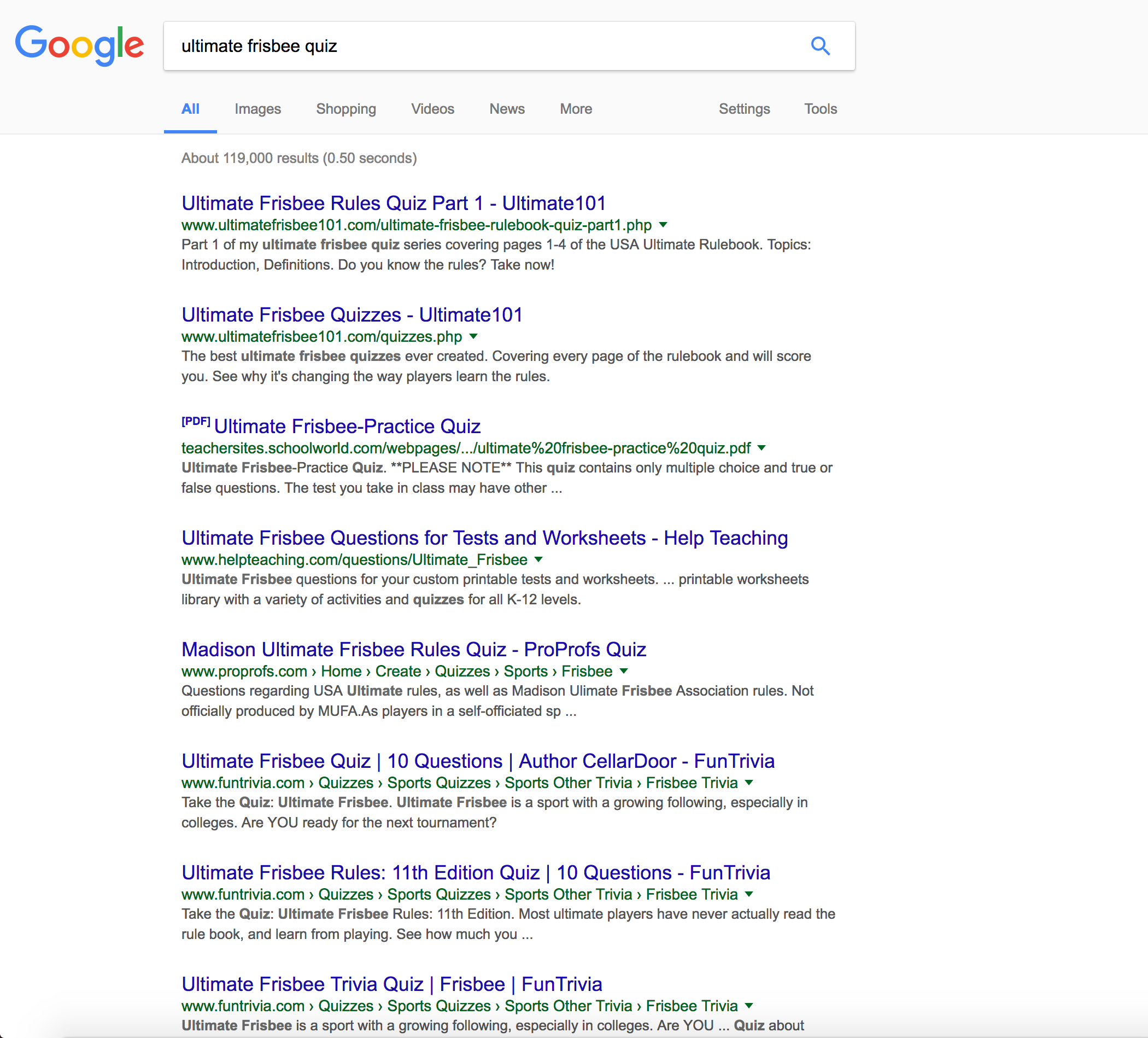The height and width of the screenshot is (1038, 1148).
Task: Expand dropdown arrow beside ultimate-frisbee-rulebook-quiz-part1.php URL
Action: click(663, 225)
